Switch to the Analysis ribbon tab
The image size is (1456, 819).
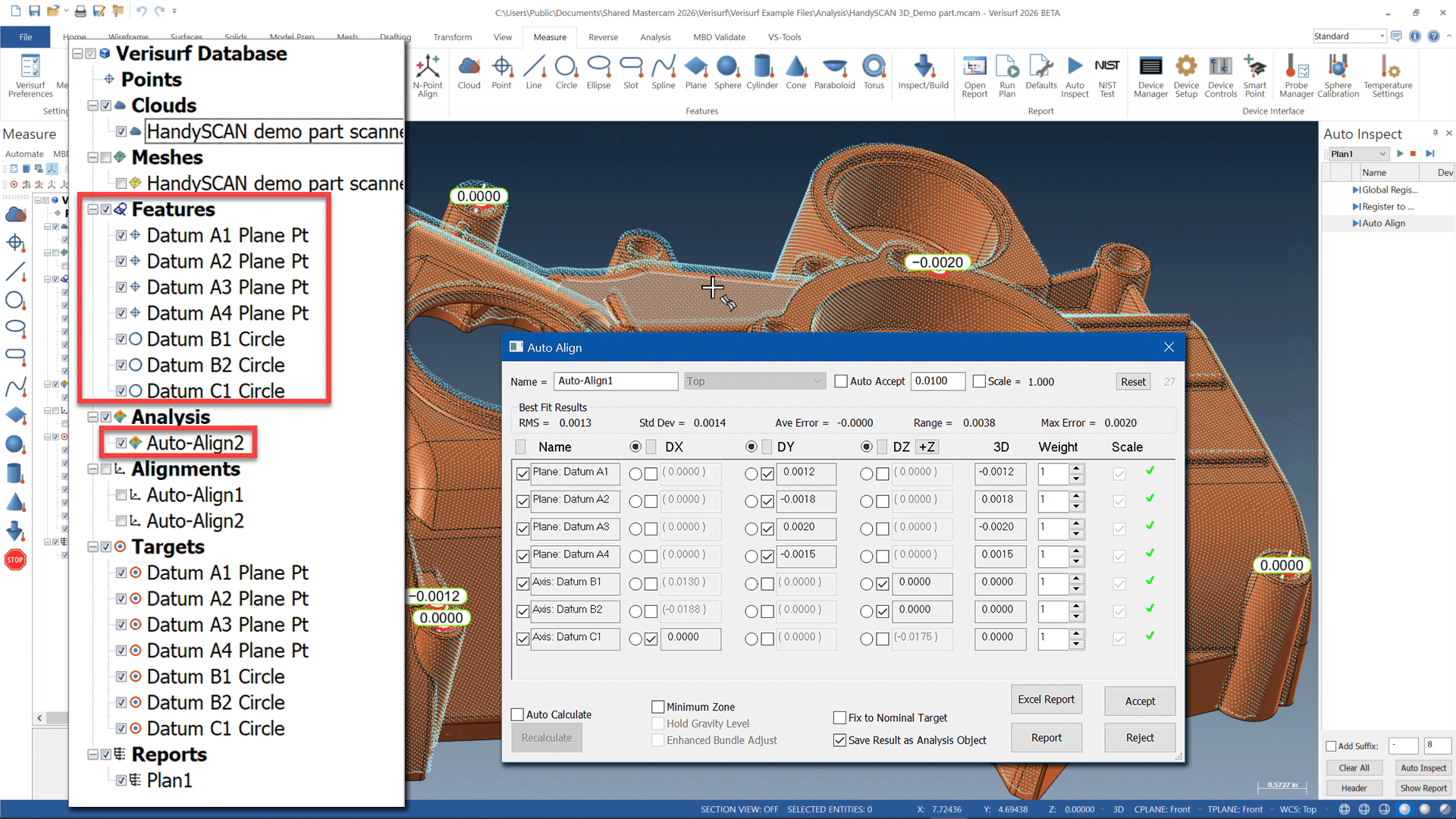[655, 37]
